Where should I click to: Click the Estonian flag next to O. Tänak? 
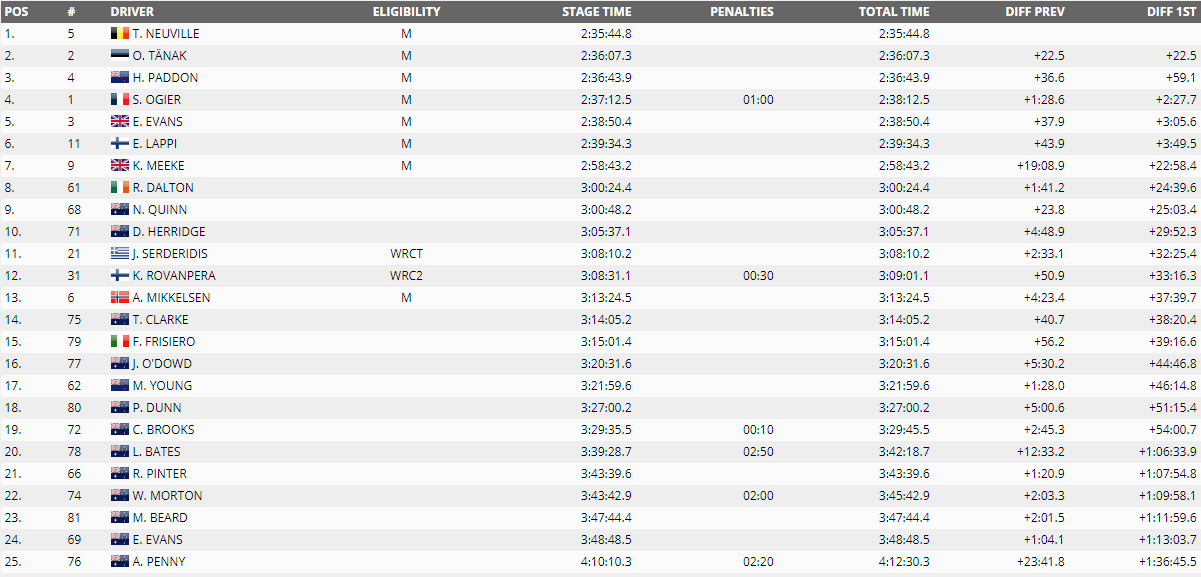[x=119, y=55]
